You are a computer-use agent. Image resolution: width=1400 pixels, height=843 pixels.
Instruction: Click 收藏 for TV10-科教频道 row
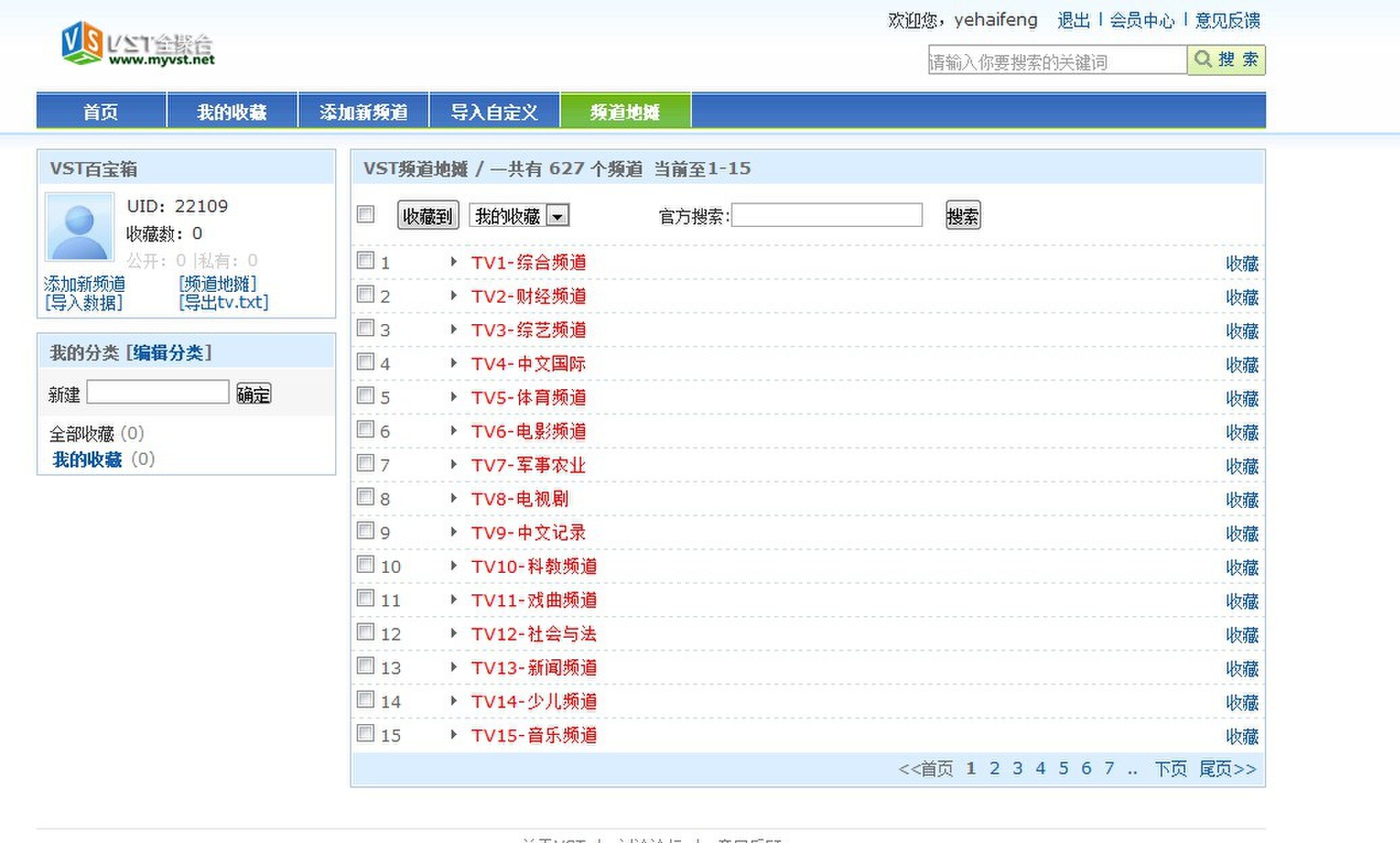click(x=1242, y=567)
